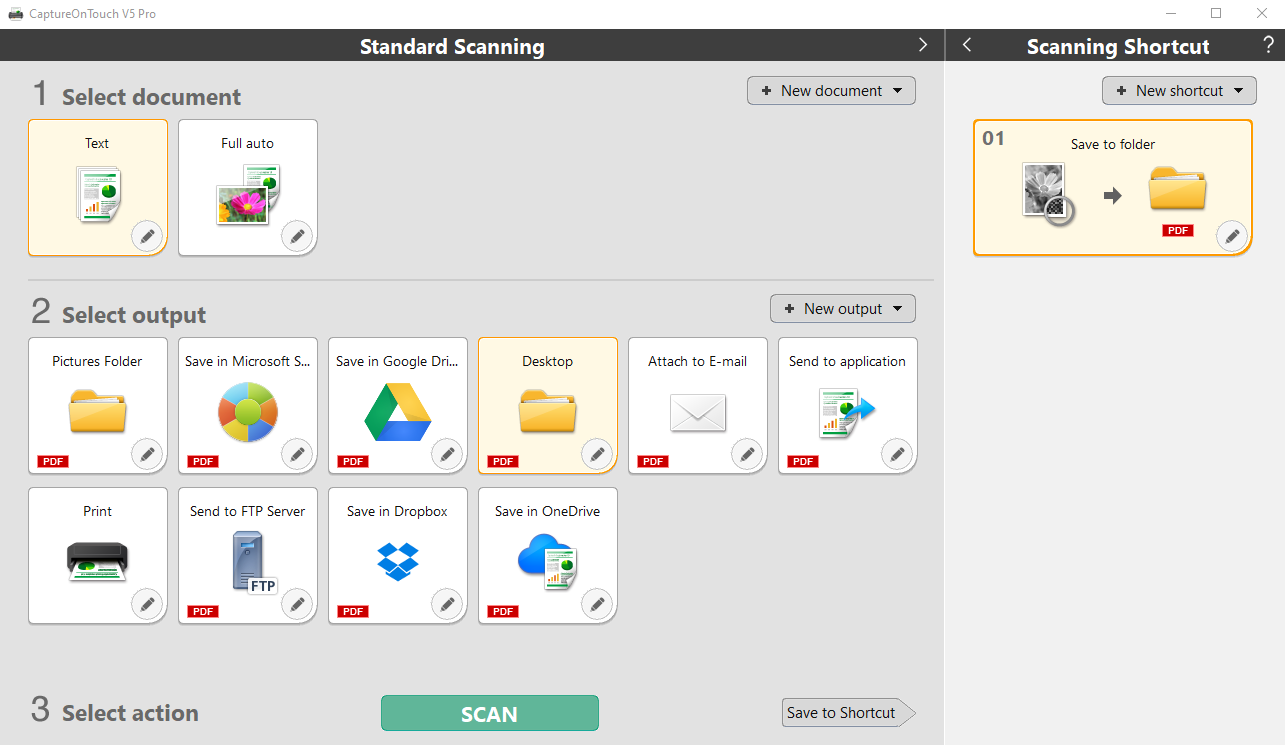Edit Send to FTP Server pencil
Image resolution: width=1285 pixels, height=745 pixels.
tap(297, 605)
